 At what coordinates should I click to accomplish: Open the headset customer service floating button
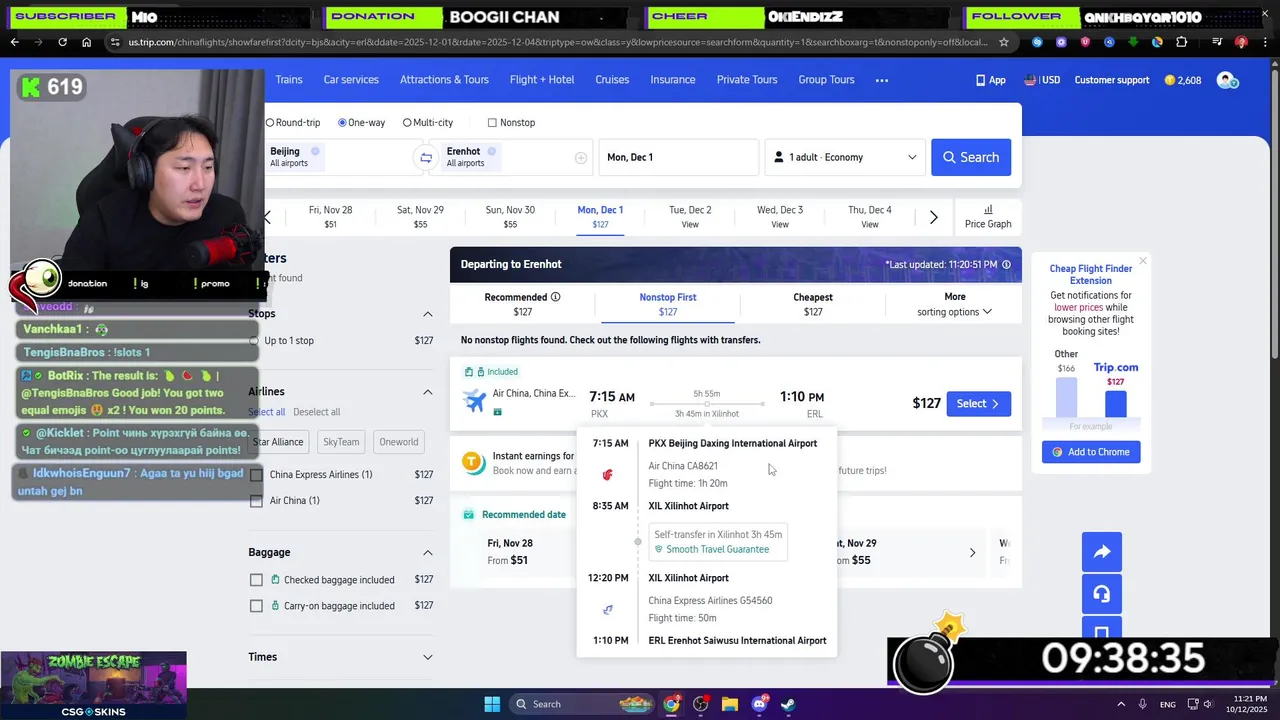[1102, 594]
